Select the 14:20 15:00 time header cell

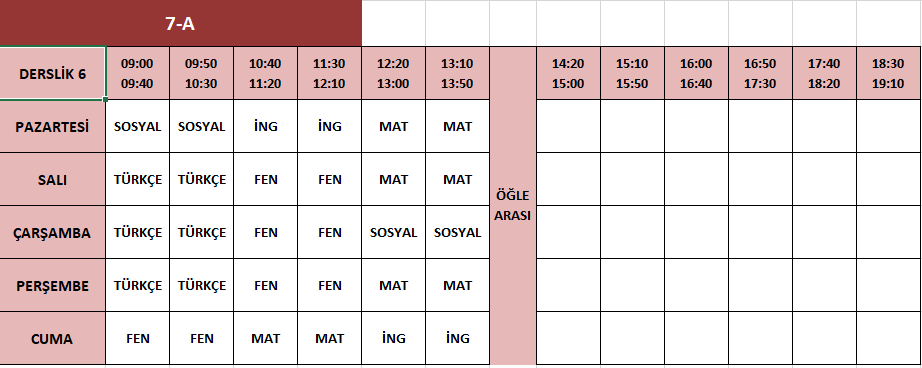click(x=569, y=73)
